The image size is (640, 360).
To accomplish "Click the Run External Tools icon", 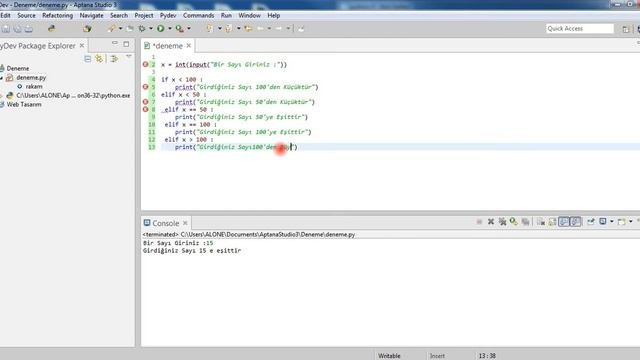I will [180, 29].
